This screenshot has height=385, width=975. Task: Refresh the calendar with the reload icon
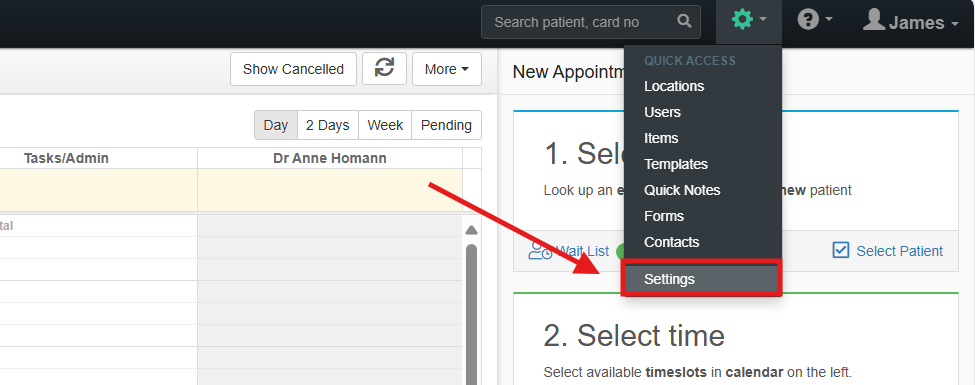click(x=384, y=68)
